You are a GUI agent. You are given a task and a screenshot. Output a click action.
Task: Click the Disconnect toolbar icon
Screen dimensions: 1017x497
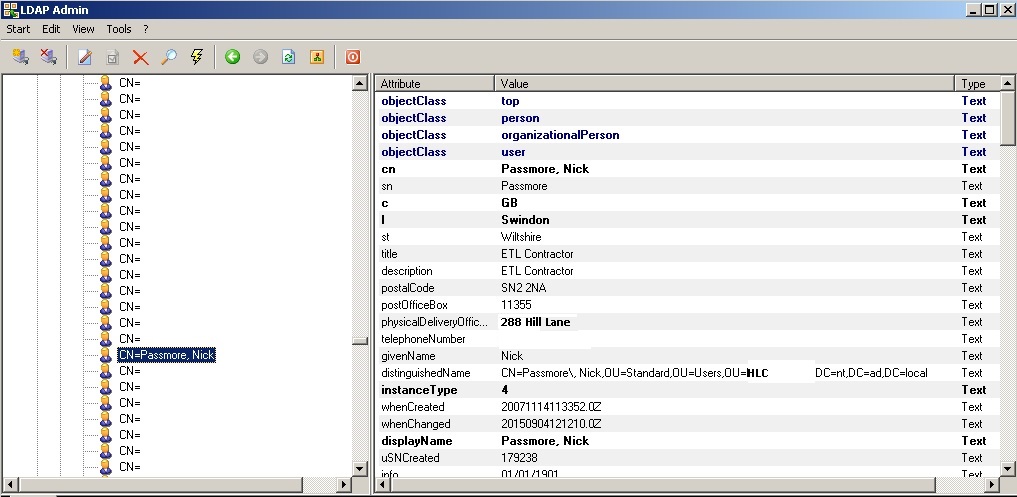[x=49, y=56]
